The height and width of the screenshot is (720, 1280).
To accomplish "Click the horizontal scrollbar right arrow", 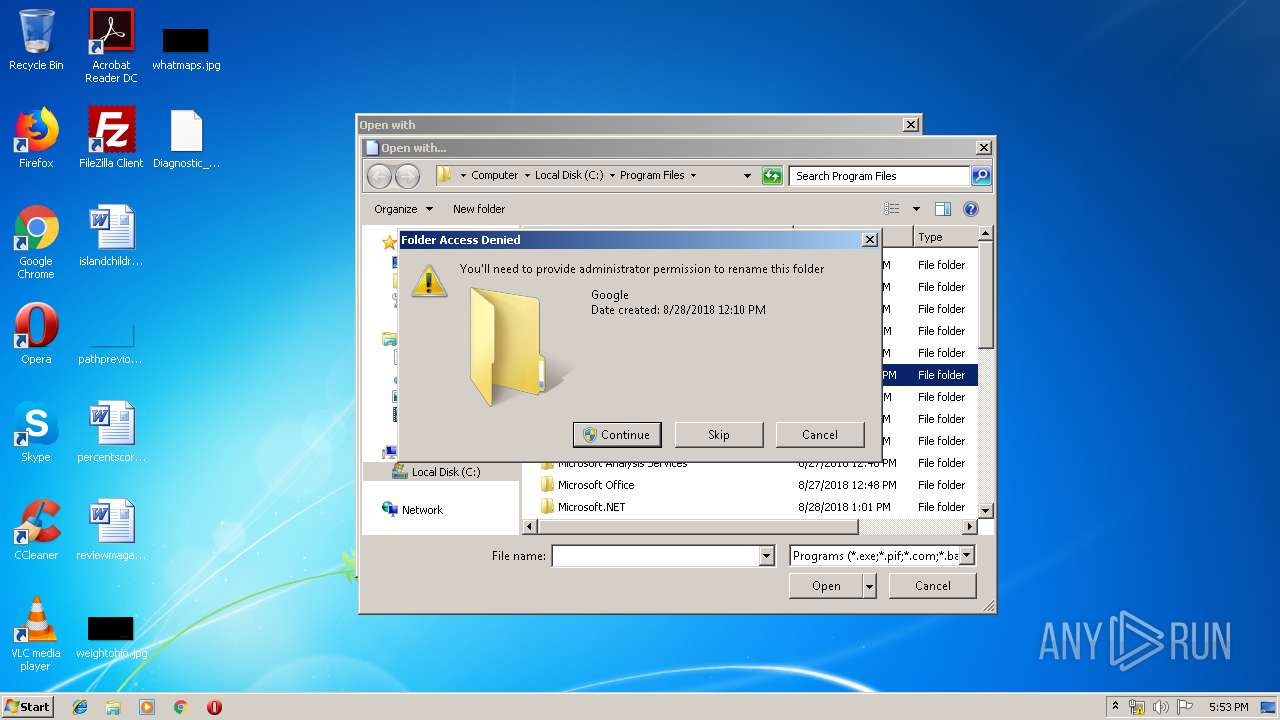I will click(x=969, y=526).
